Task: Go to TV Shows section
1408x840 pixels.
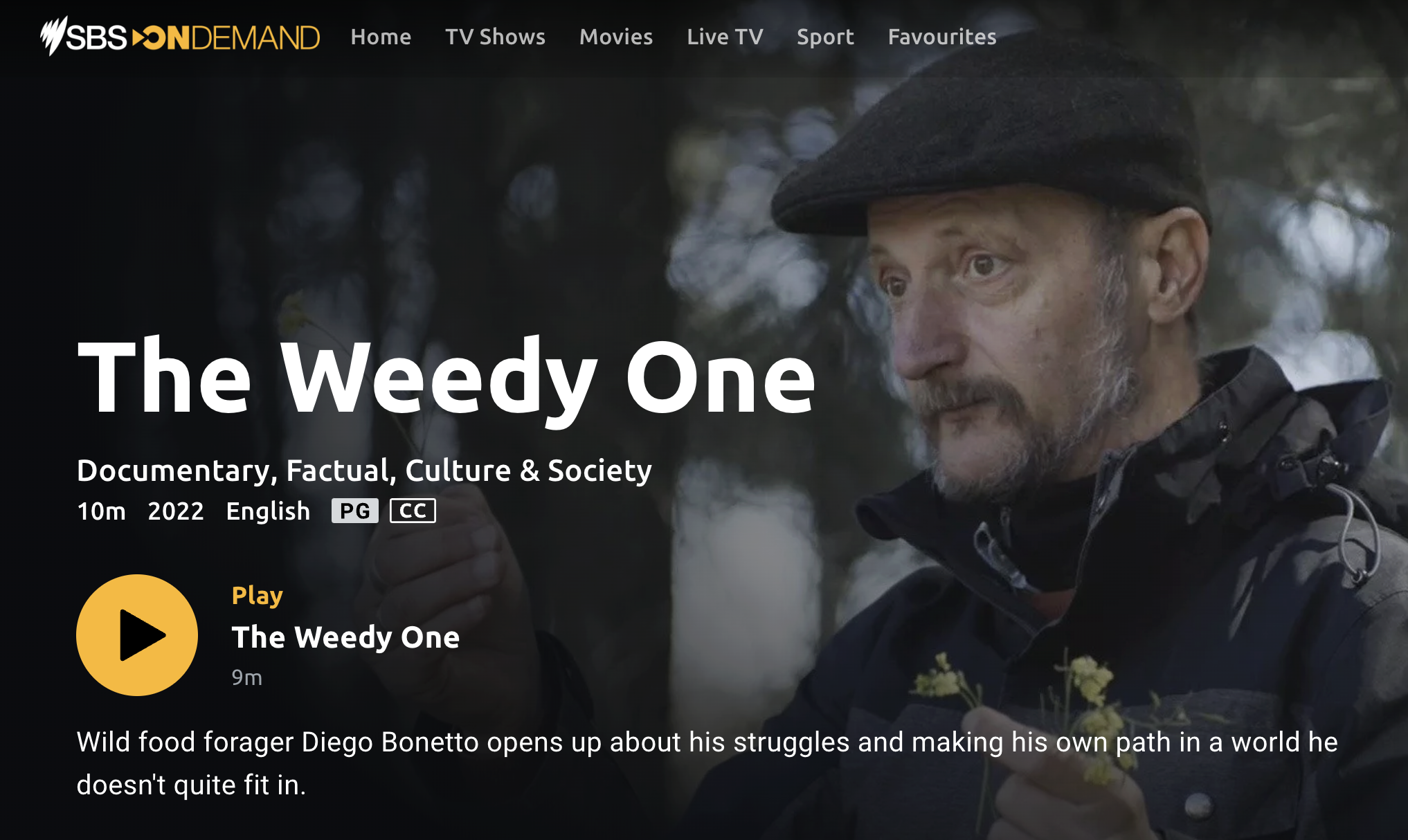Action: [495, 37]
